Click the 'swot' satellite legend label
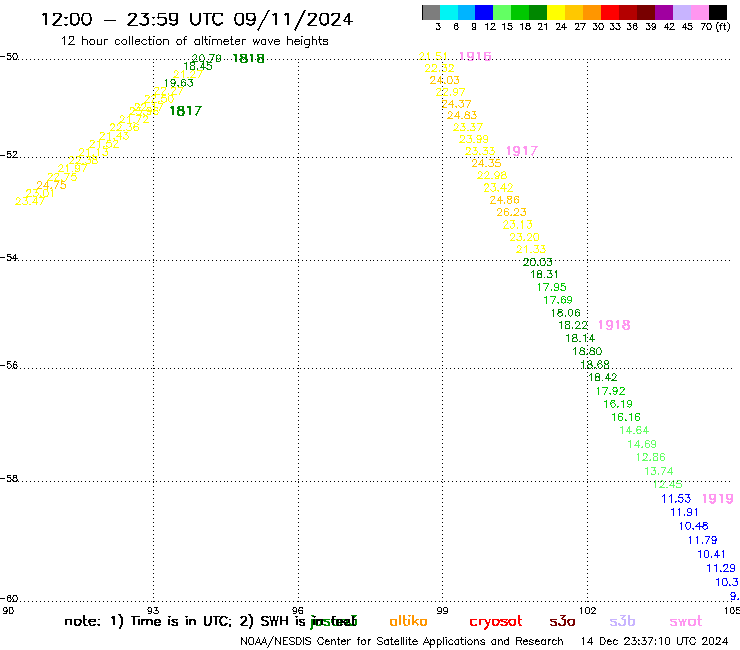Screen dimensions: 740x650 pos(686,621)
